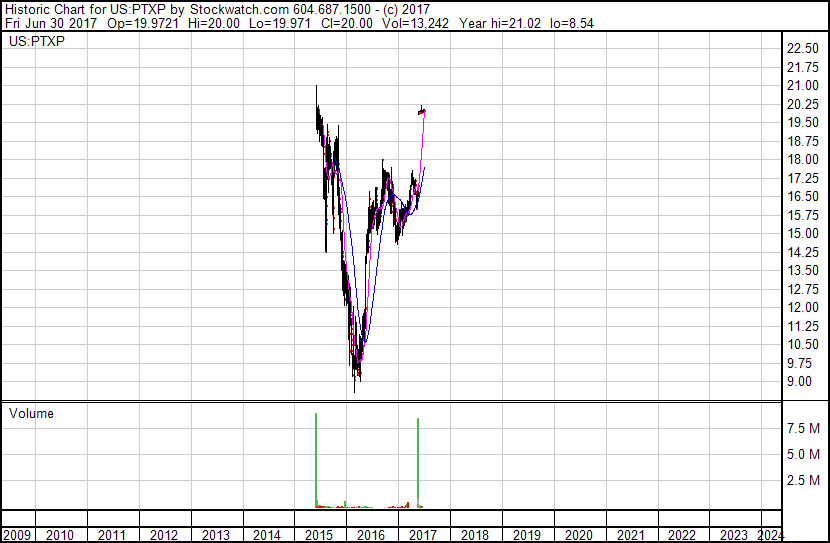Click the 16.50 price axis value
The image size is (830, 543).
click(803, 196)
